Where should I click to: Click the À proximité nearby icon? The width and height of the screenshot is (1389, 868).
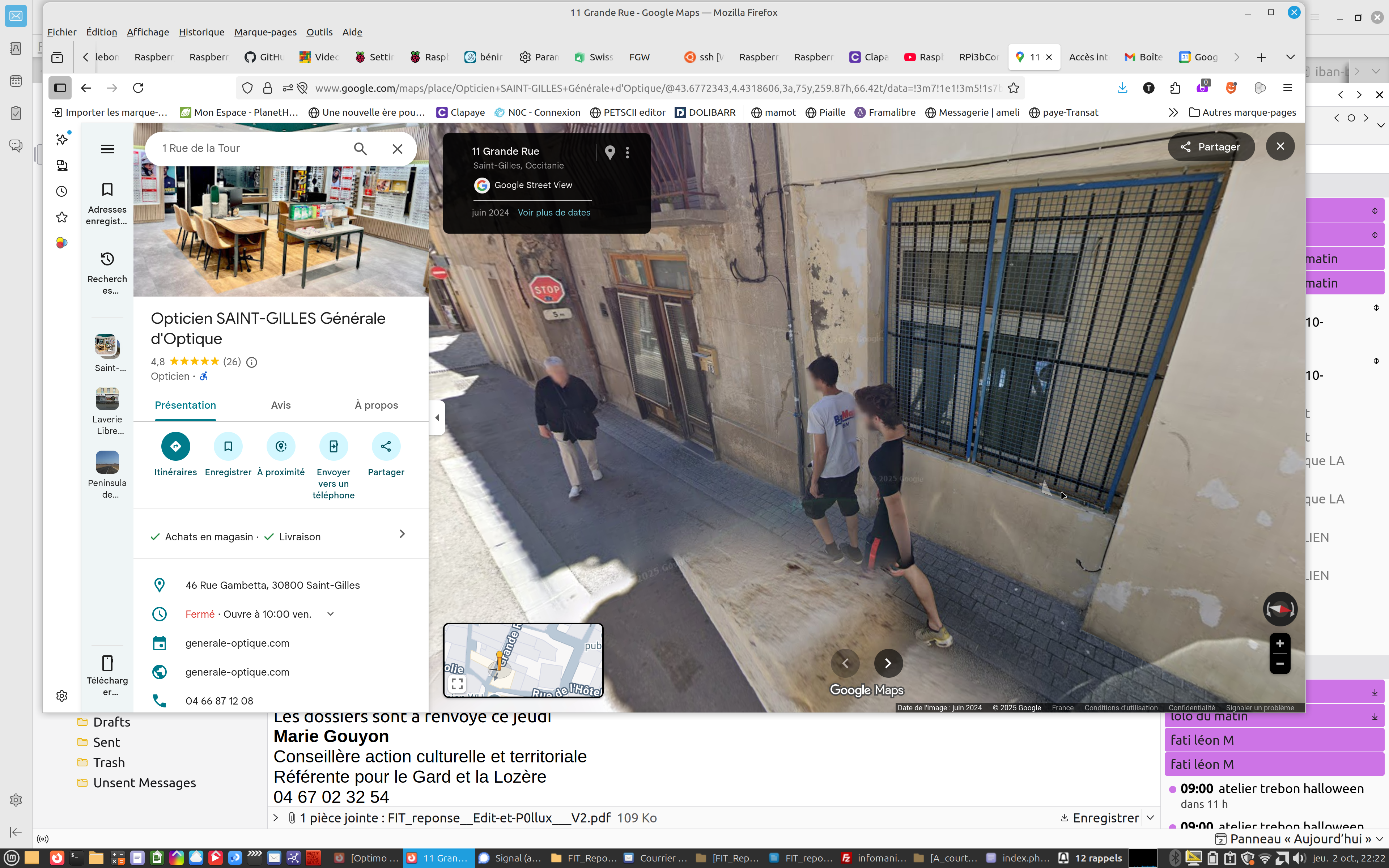pyautogui.click(x=281, y=446)
